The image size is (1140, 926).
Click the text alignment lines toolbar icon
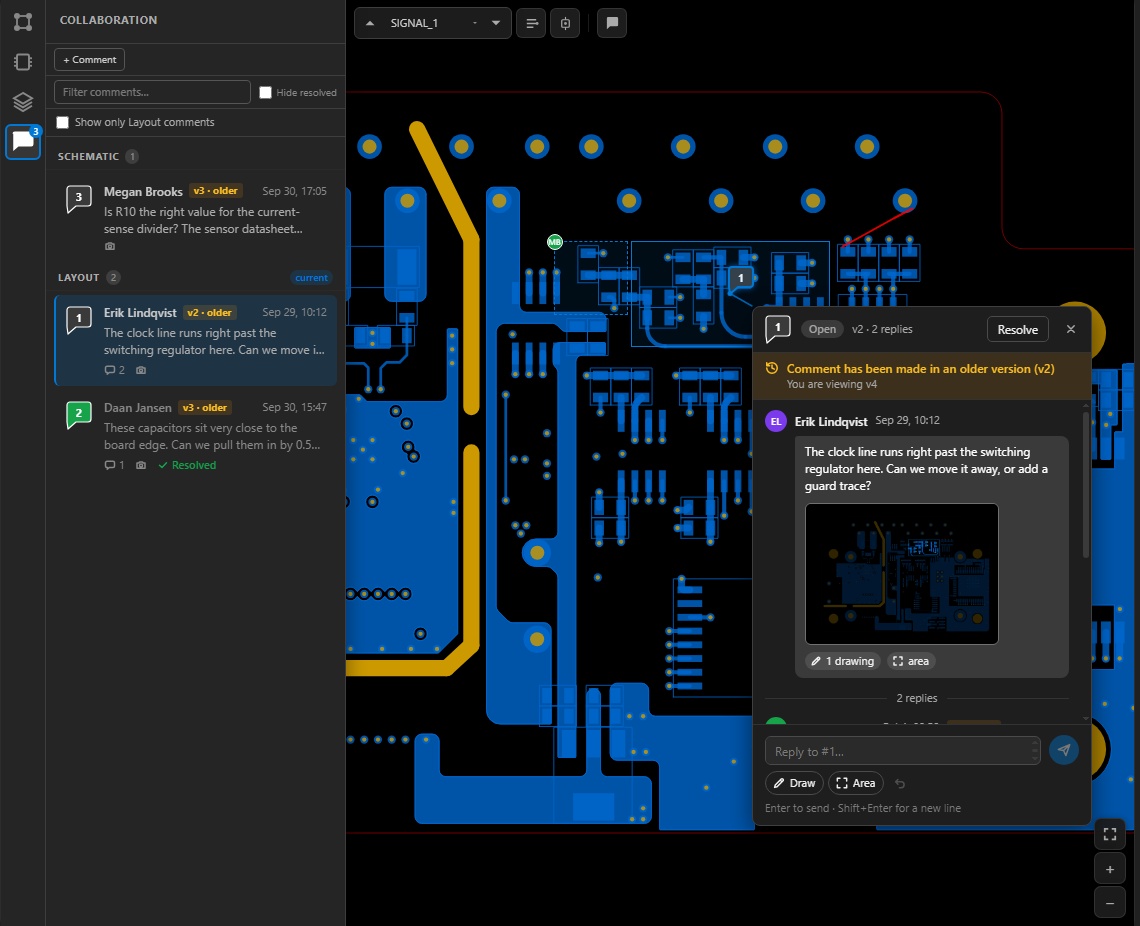click(531, 23)
